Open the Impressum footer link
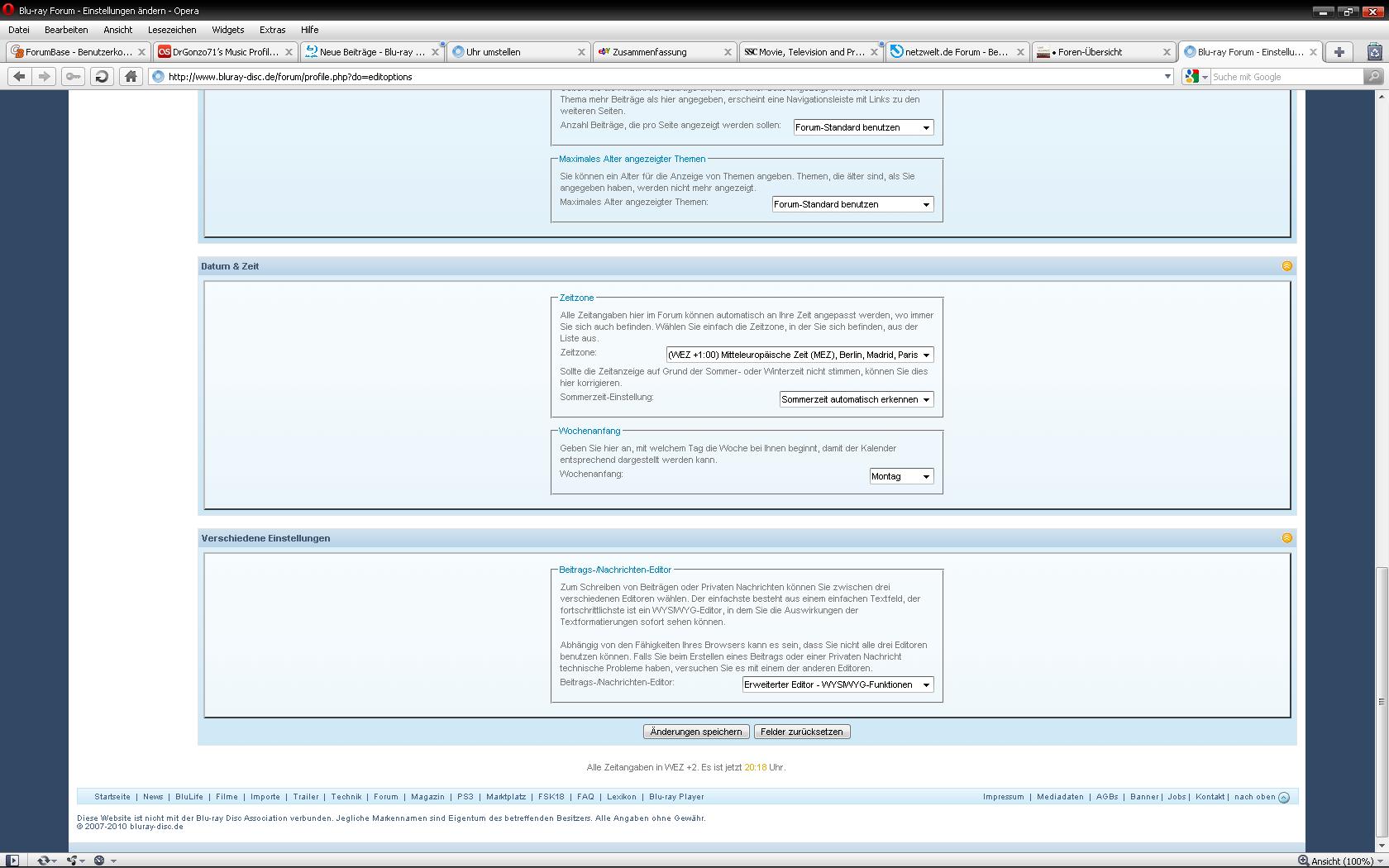The image size is (1389, 868). coord(1004,797)
